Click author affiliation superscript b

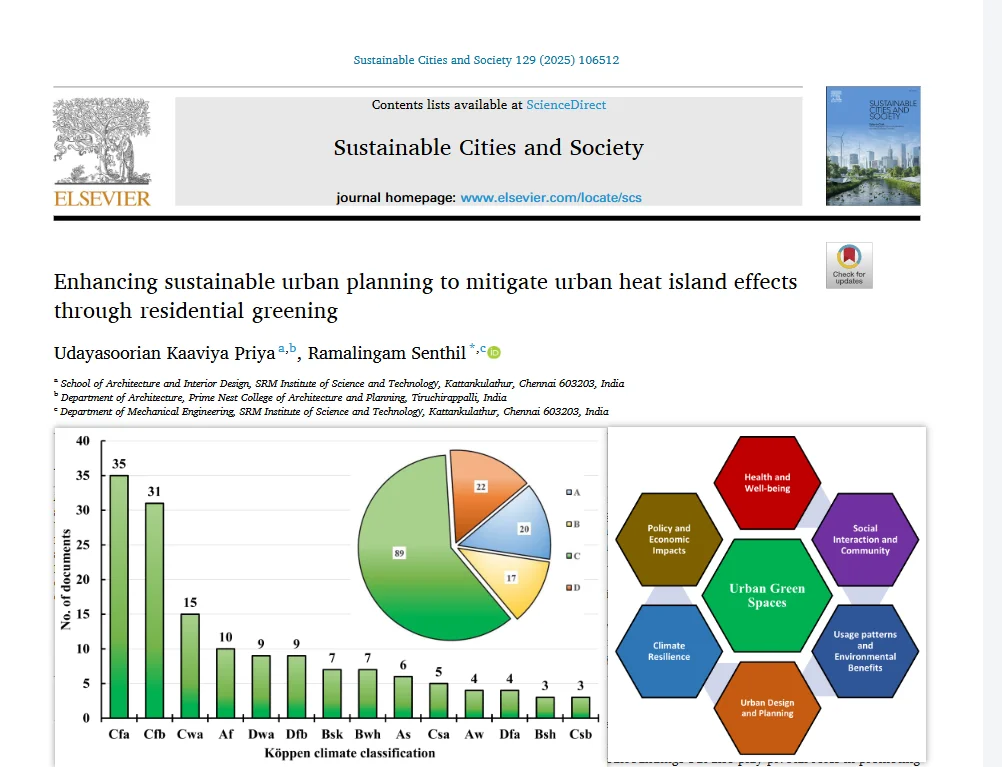click(293, 348)
